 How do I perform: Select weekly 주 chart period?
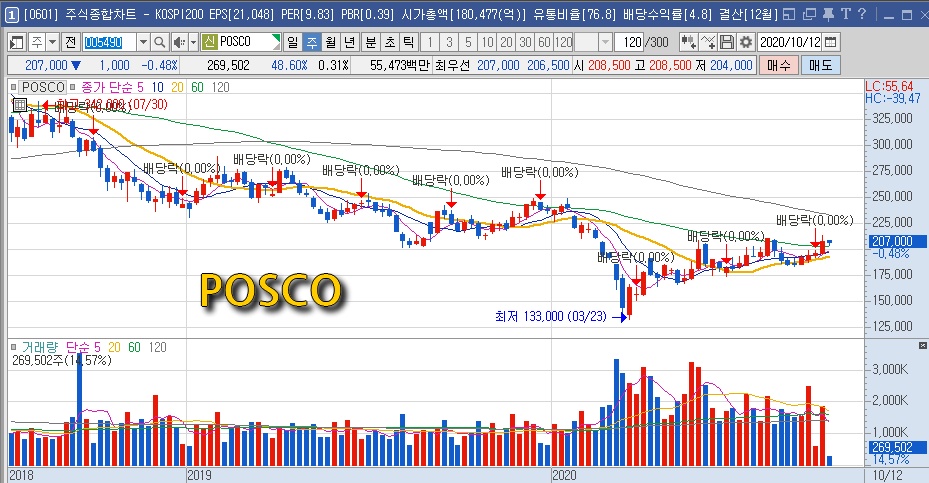312,42
